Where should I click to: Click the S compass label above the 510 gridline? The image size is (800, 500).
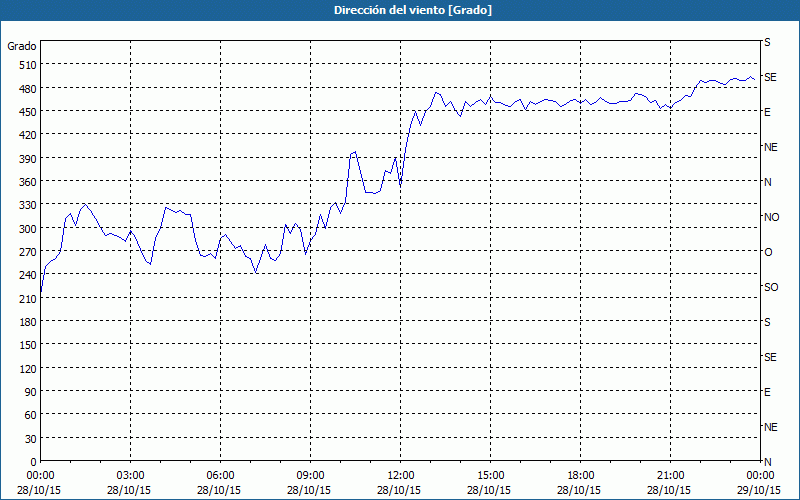[x=767, y=42]
